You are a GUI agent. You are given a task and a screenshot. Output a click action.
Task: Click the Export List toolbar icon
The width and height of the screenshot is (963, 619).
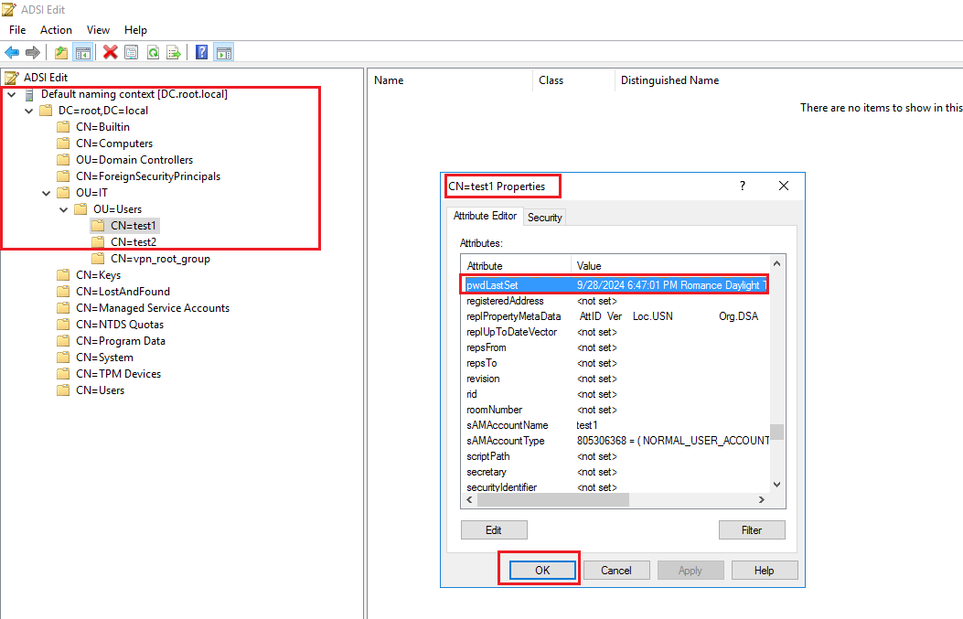click(174, 53)
